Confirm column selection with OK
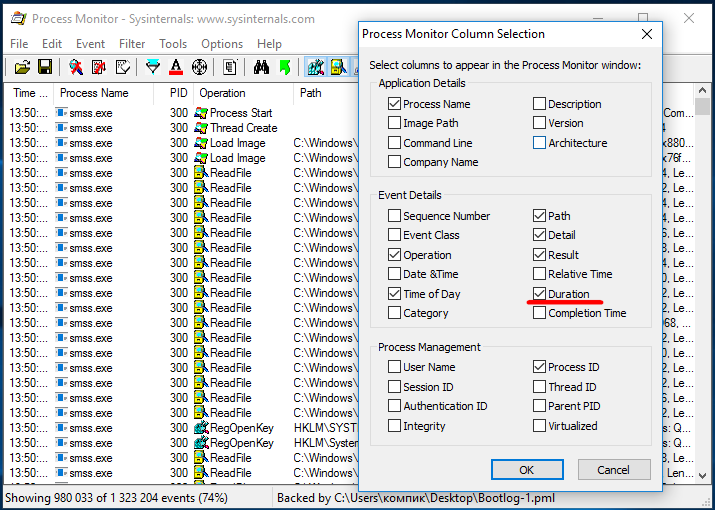Screen dimensions: 715x510 click(527, 469)
